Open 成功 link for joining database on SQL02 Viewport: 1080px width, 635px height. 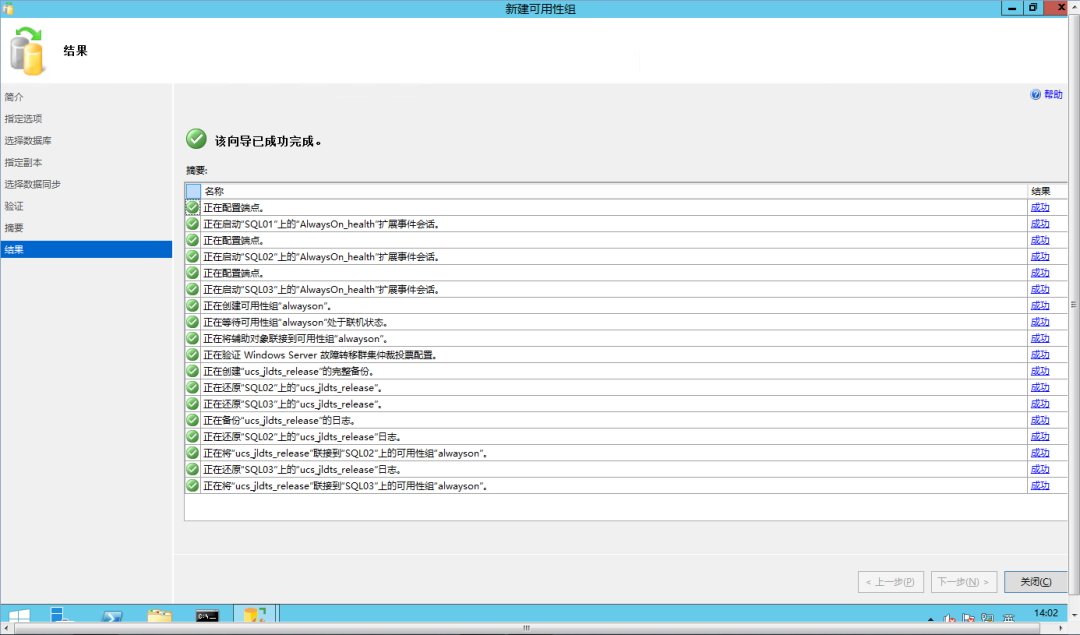[x=1039, y=453]
